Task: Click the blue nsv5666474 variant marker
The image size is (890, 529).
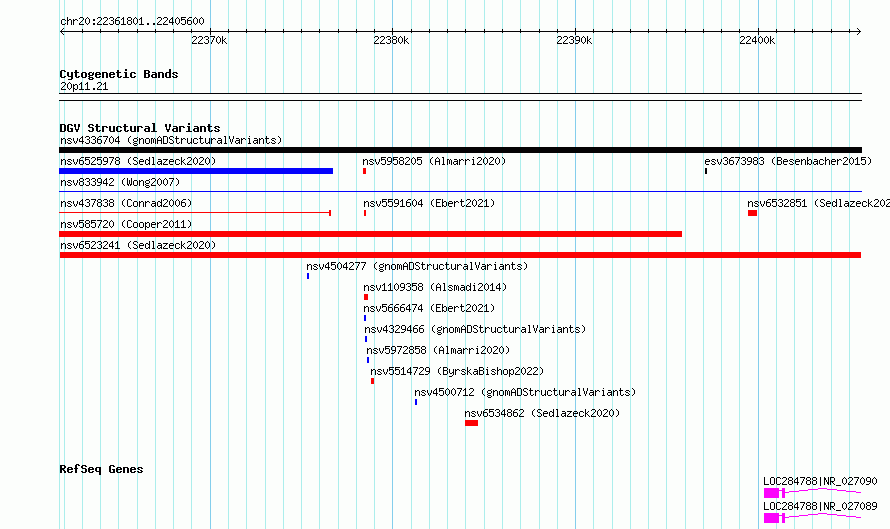Action: coord(365,318)
